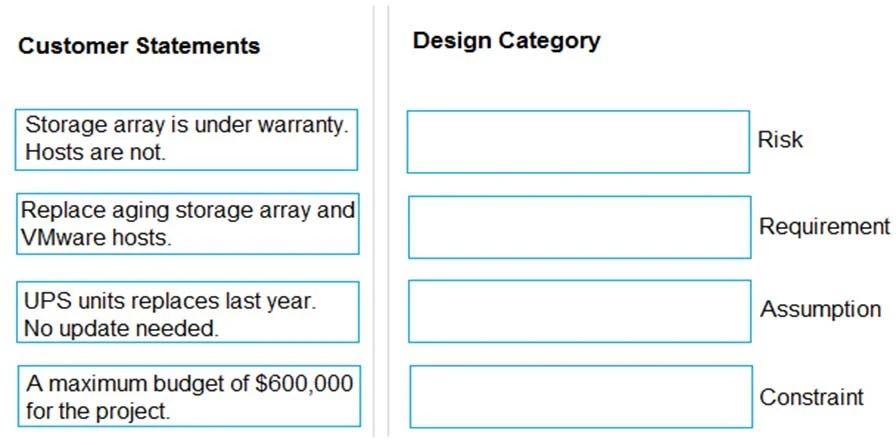The width and height of the screenshot is (896, 445).
Task: Click the 'Design Category' heading
Action: [506, 41]
